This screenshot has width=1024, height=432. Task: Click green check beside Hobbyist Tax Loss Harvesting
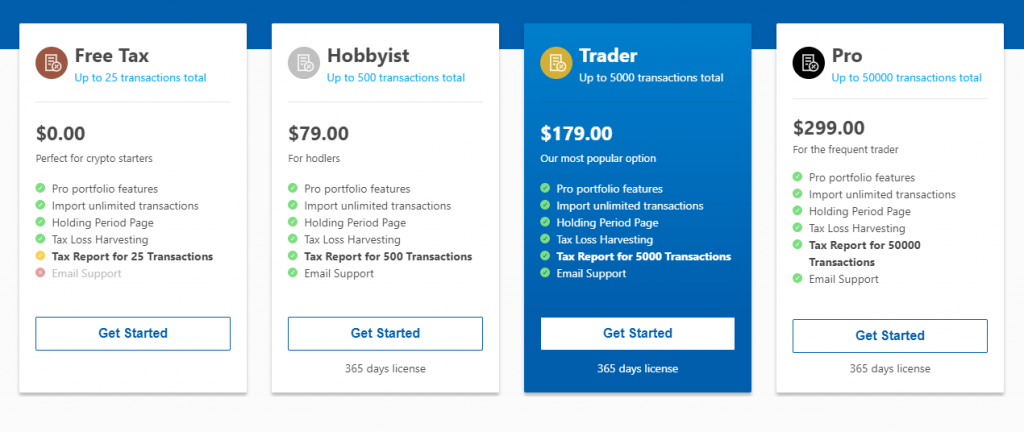(x=293, y=239)
